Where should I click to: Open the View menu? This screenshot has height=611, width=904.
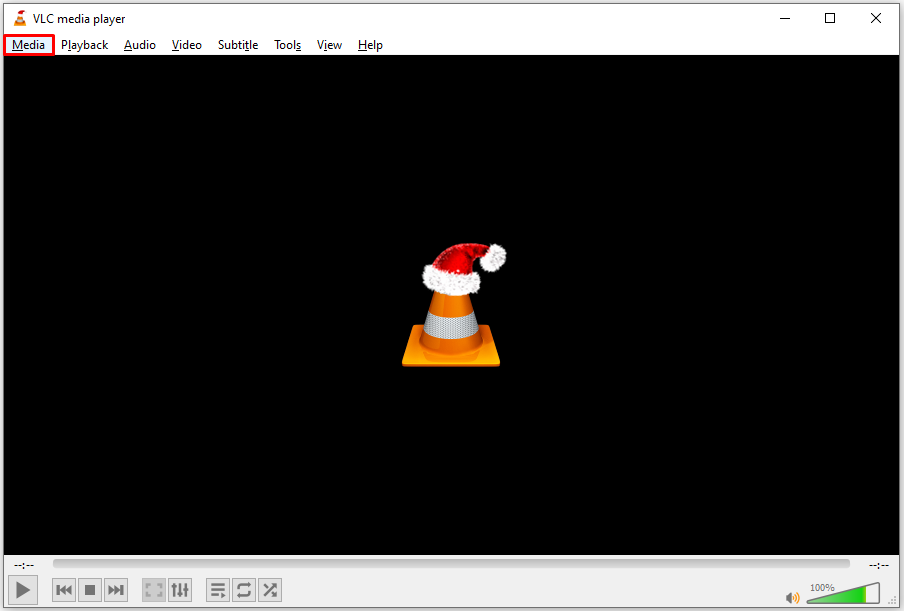point(329,45)
